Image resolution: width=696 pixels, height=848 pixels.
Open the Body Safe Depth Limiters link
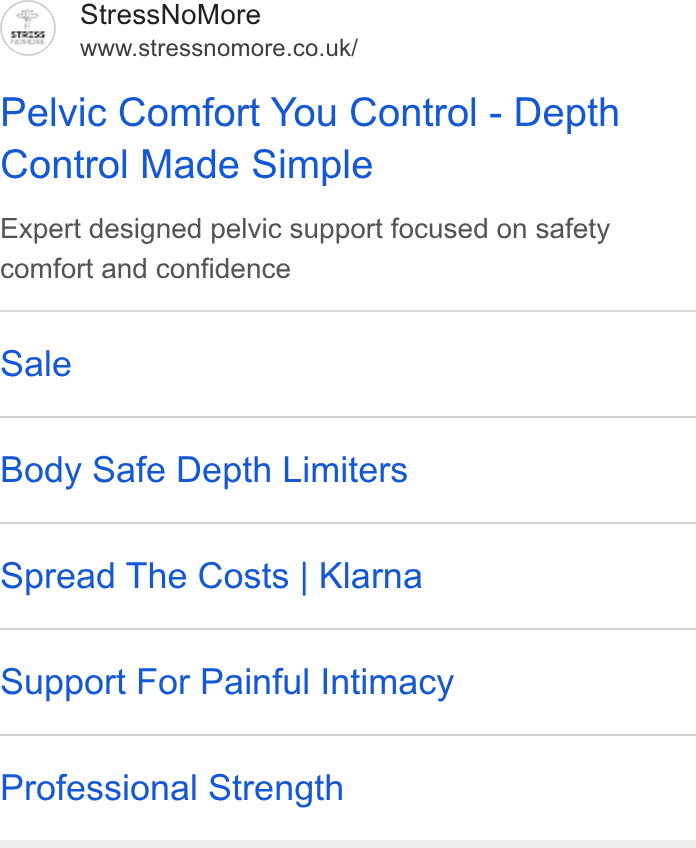click(204, 470)
